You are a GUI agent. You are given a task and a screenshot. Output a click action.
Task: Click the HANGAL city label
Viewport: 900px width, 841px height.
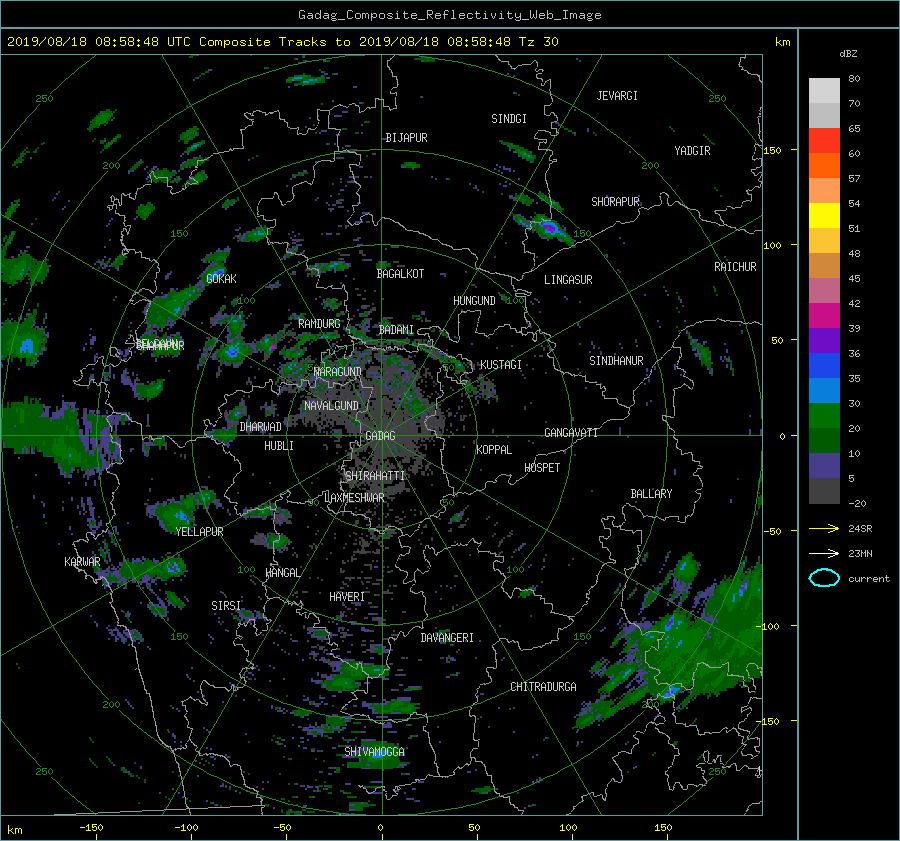283,573
